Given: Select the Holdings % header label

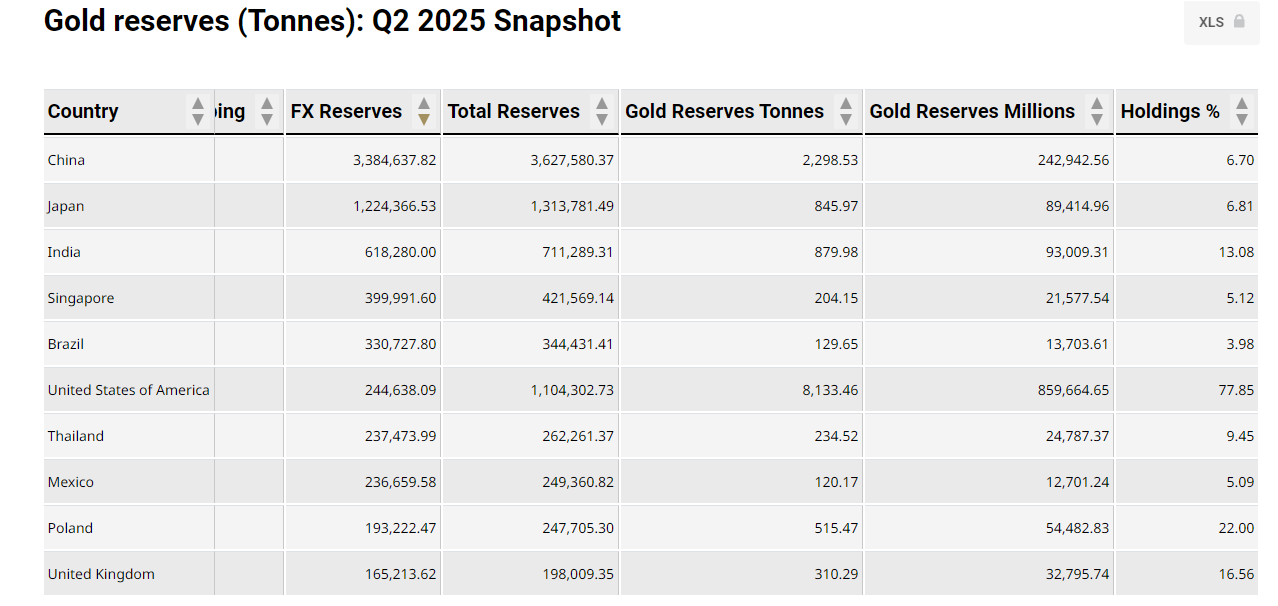Looking at the screenshot, I should 1170,111.
